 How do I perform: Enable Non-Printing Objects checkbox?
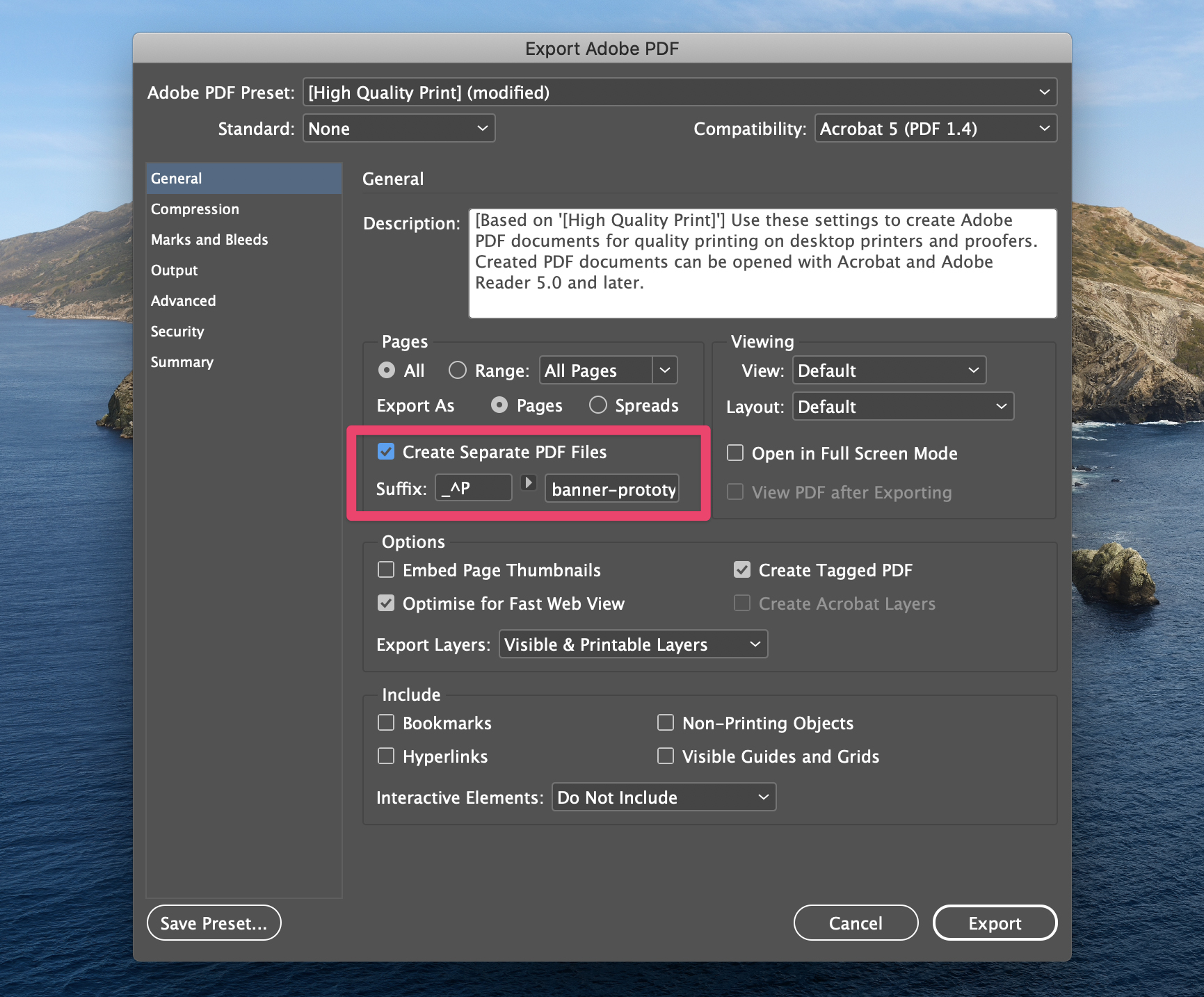coord(666,722)
